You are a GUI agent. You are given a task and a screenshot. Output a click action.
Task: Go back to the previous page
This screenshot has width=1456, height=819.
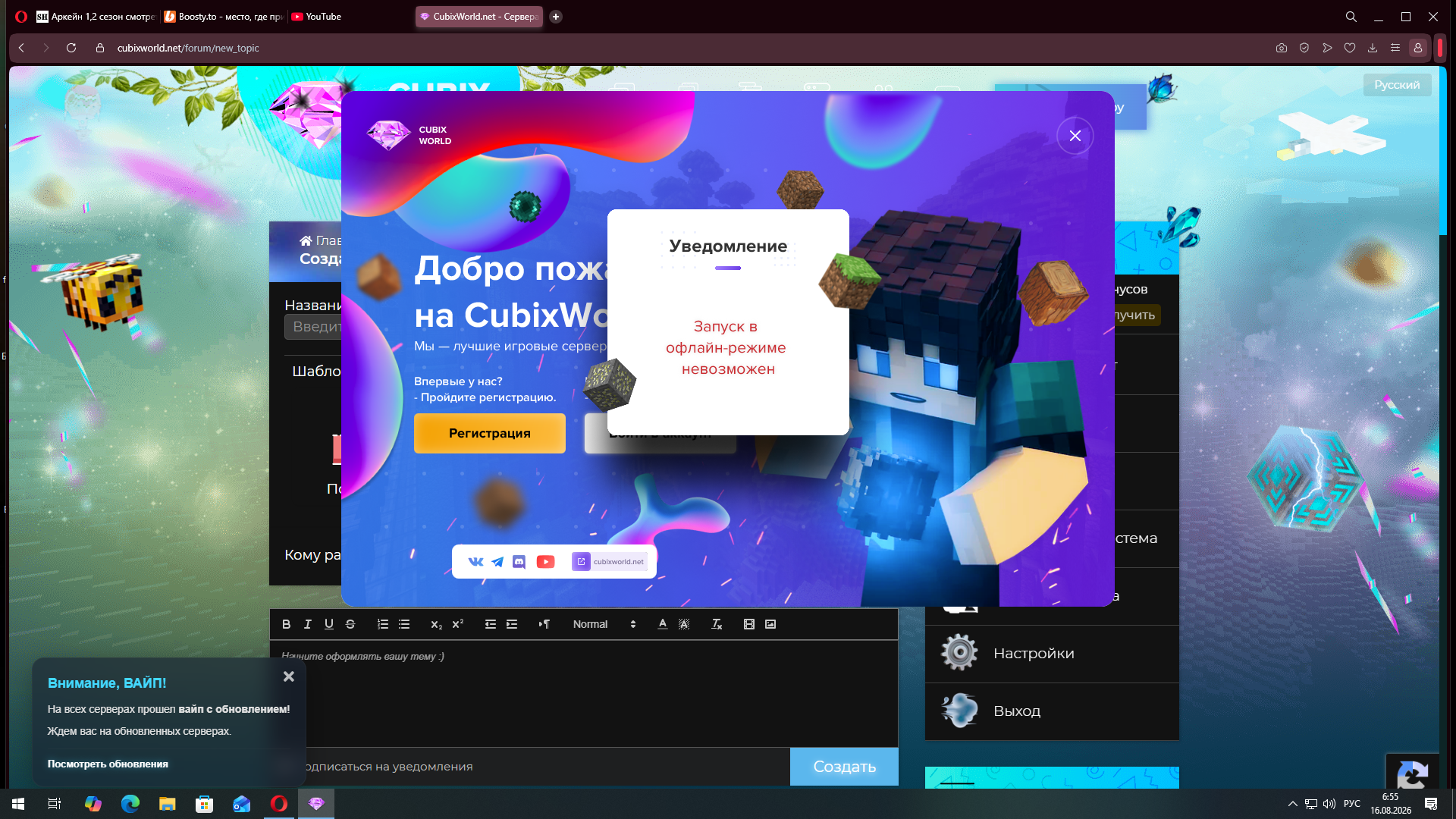click(21, 48)
